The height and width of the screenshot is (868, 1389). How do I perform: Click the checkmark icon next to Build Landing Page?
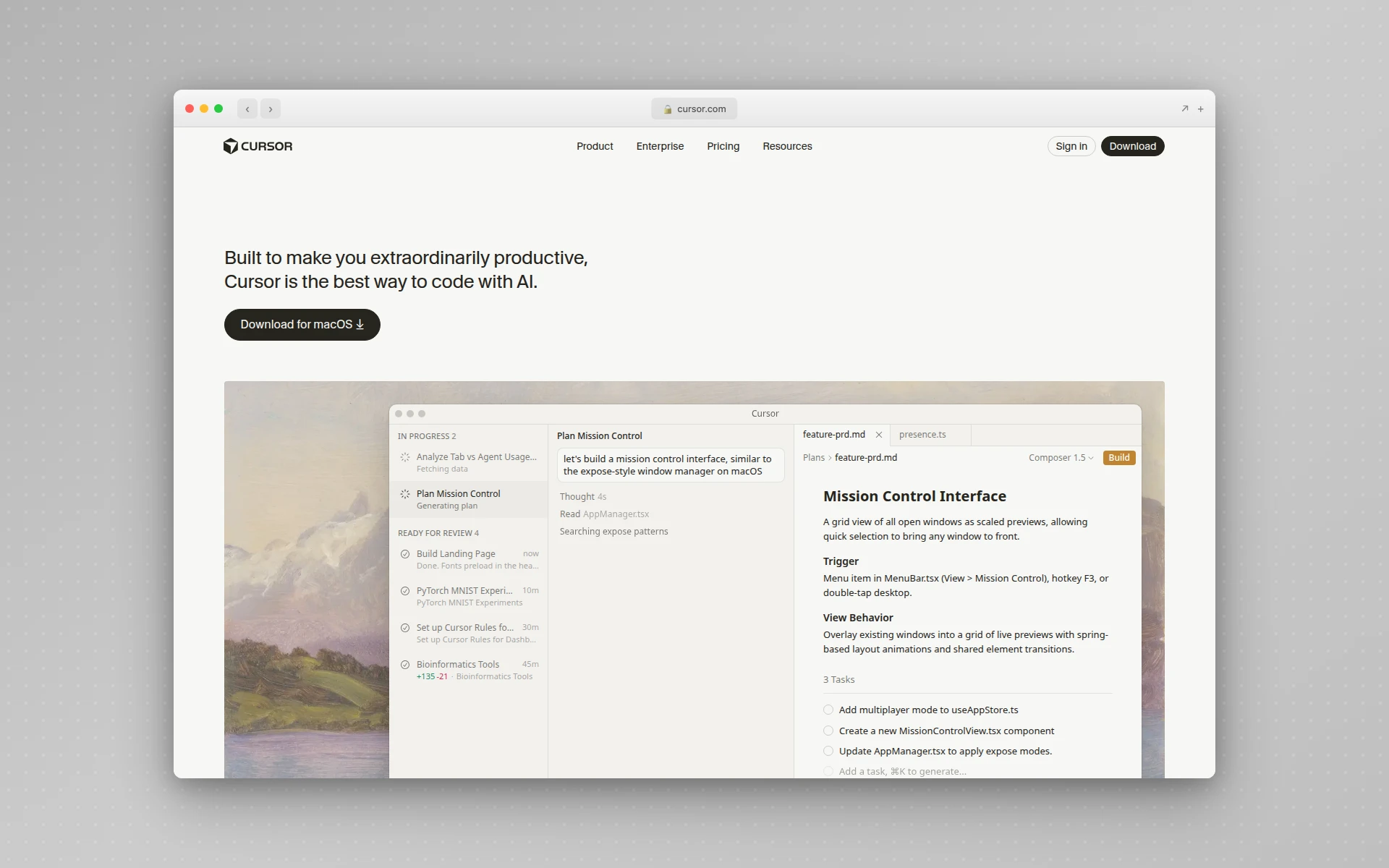[x=404, y=554]
